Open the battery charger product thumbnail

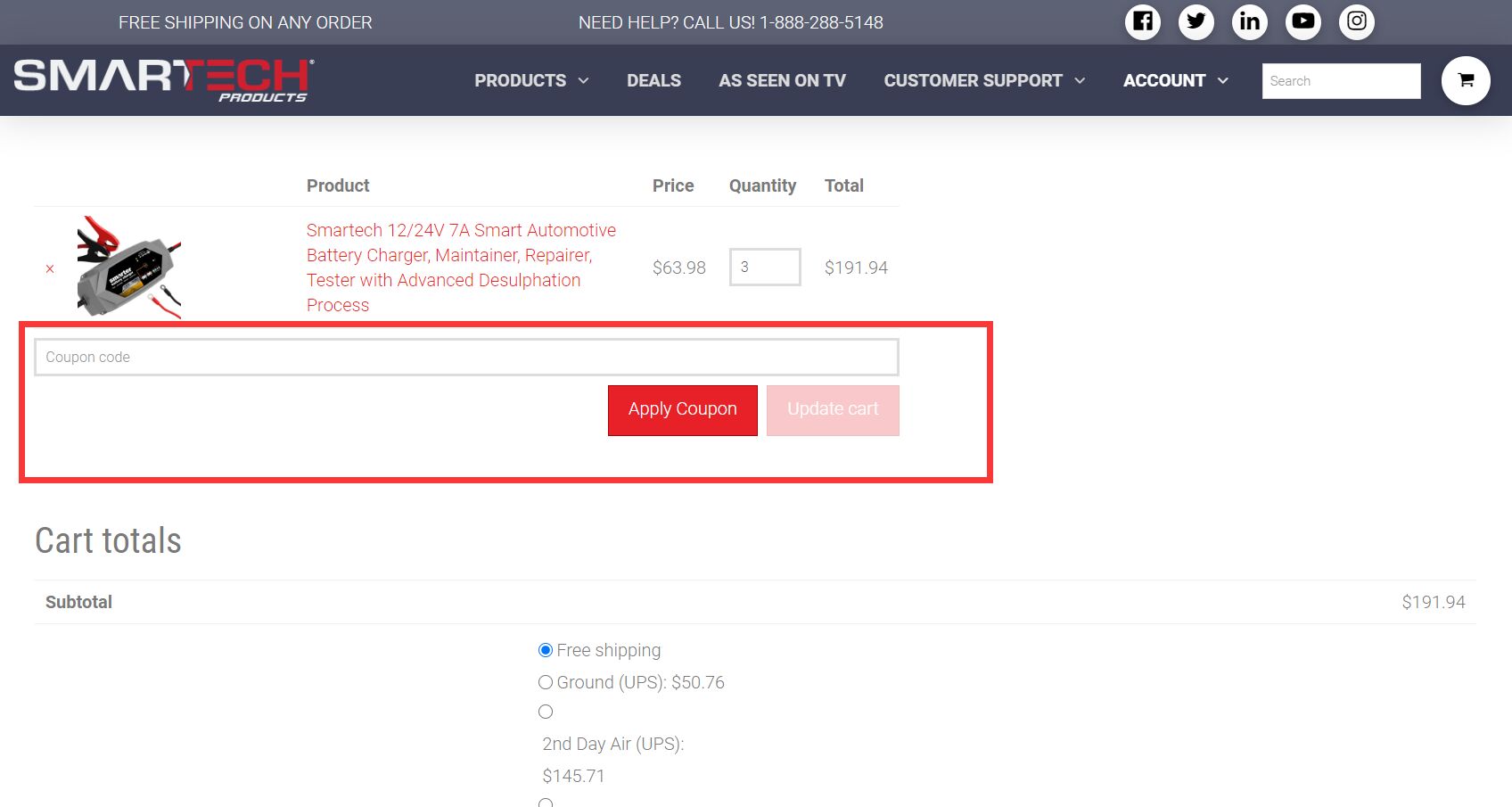(x=129, y=267)
